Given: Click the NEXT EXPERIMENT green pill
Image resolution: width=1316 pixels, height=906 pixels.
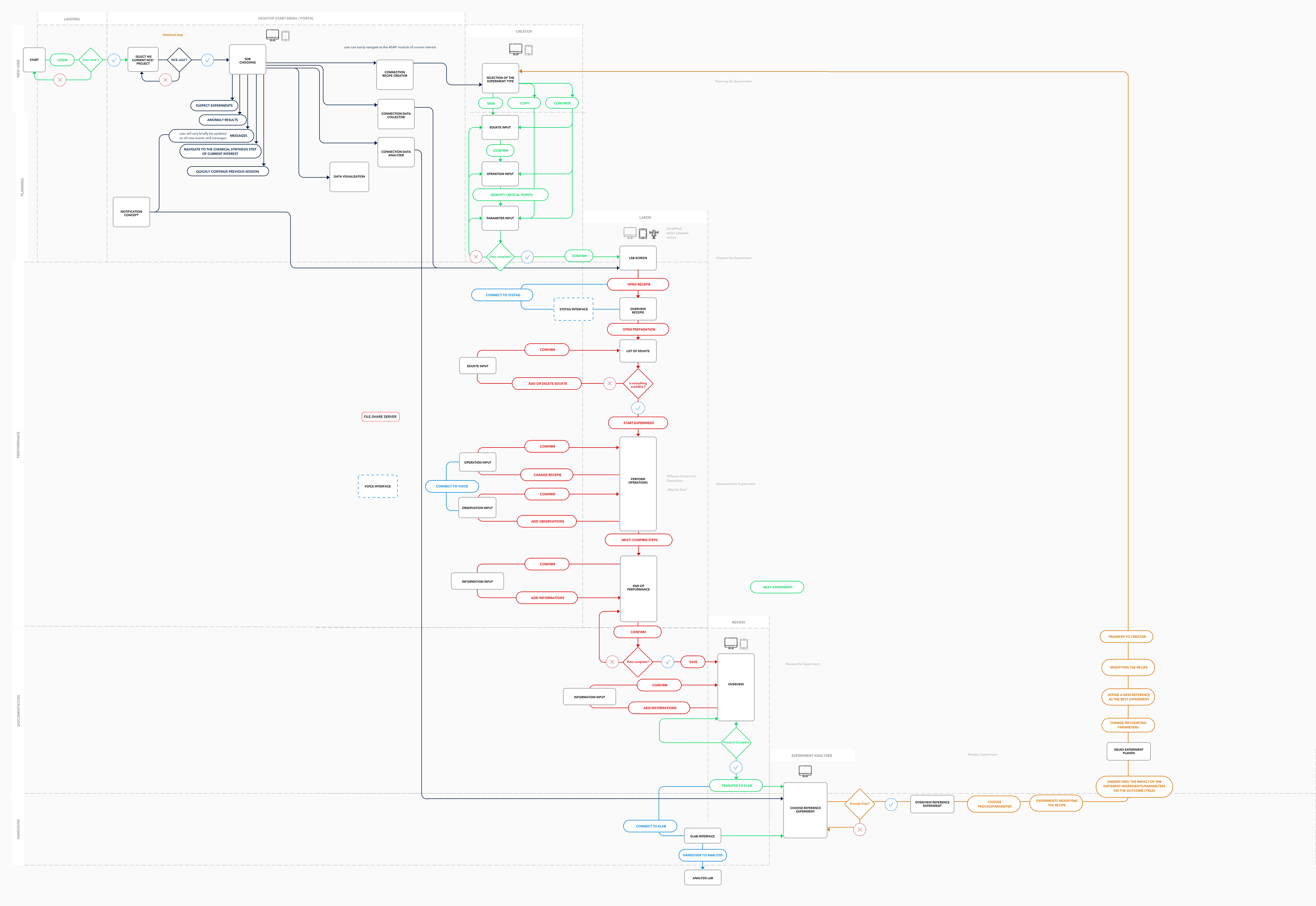Looking at the screenshot, I should pos(777,588).
